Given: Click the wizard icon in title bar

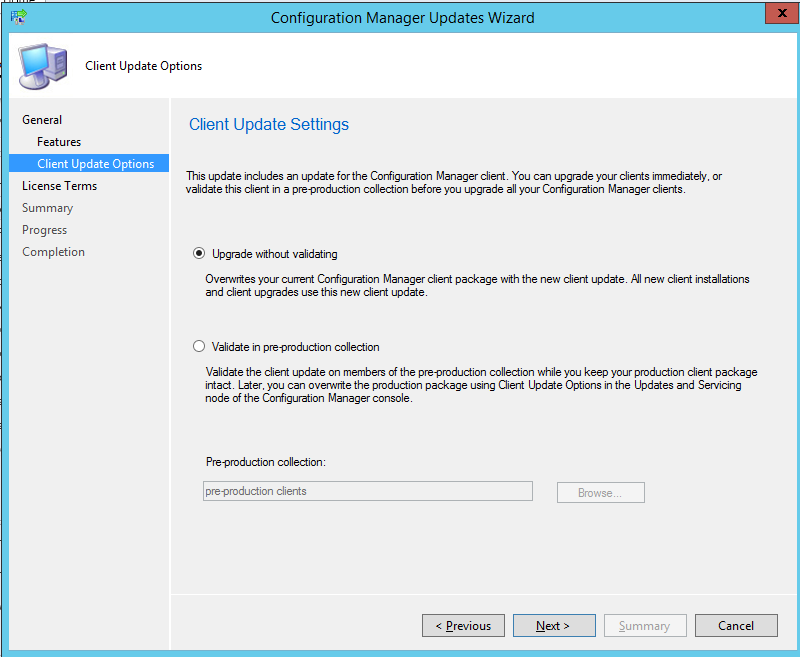Looking at the screenshot, I should 19,17.
